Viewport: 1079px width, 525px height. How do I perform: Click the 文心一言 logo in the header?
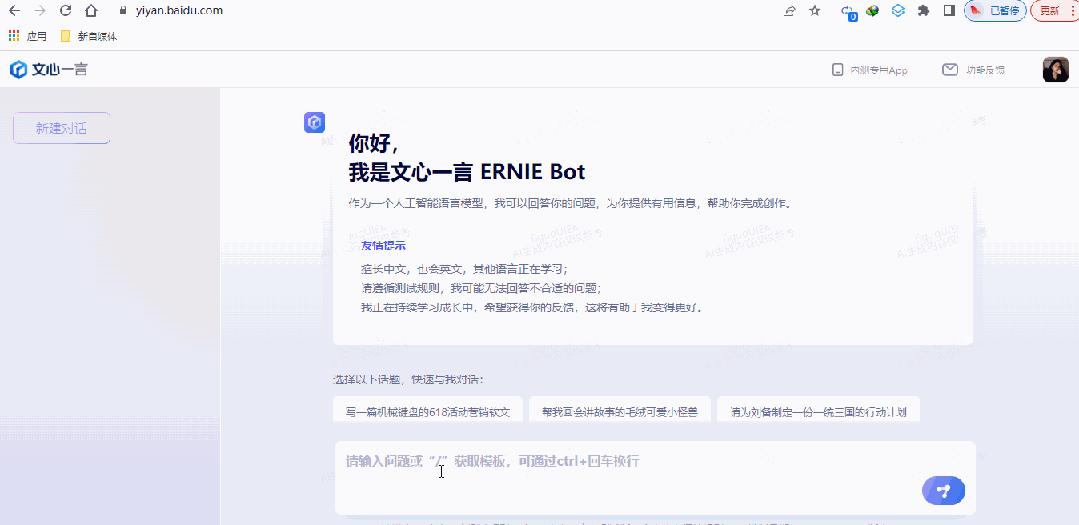tap(49, 69)
